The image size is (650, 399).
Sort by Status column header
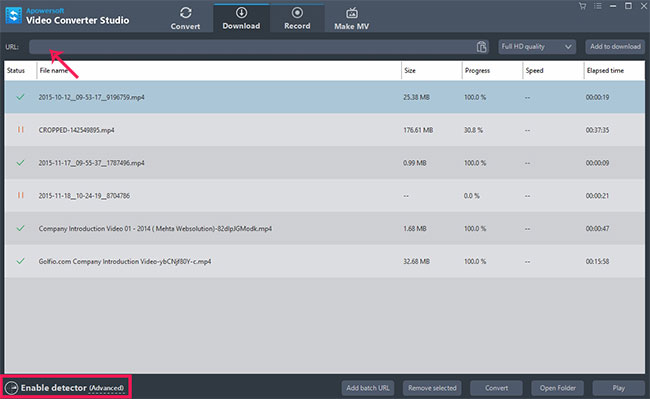[x=16, y=70]
